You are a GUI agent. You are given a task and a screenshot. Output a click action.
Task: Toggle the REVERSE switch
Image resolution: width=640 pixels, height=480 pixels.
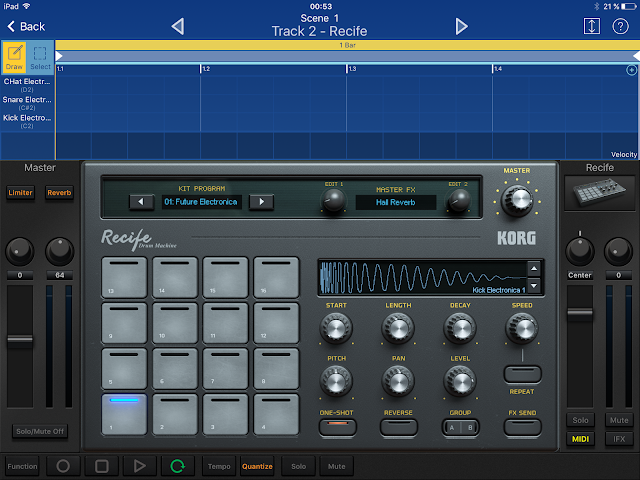pyautogui.click(x=398, y=427)
